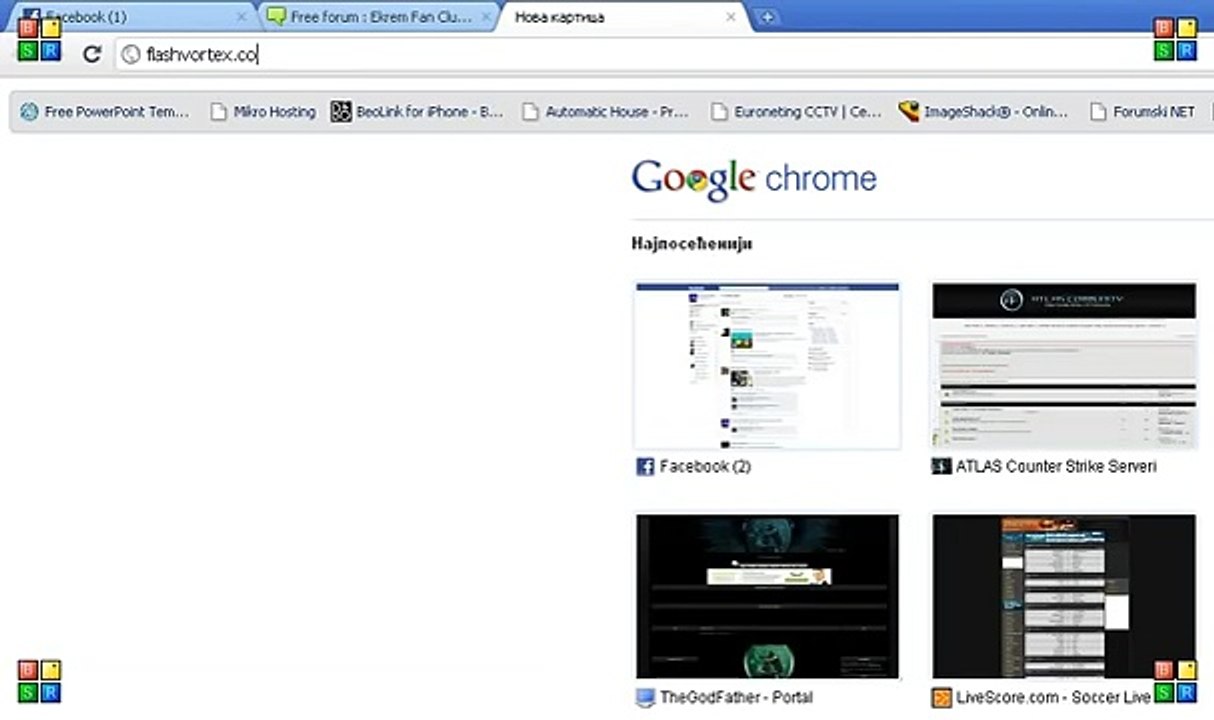Open the Forumski NET bookmark
1214x720 pixels.
point(1143,112)
